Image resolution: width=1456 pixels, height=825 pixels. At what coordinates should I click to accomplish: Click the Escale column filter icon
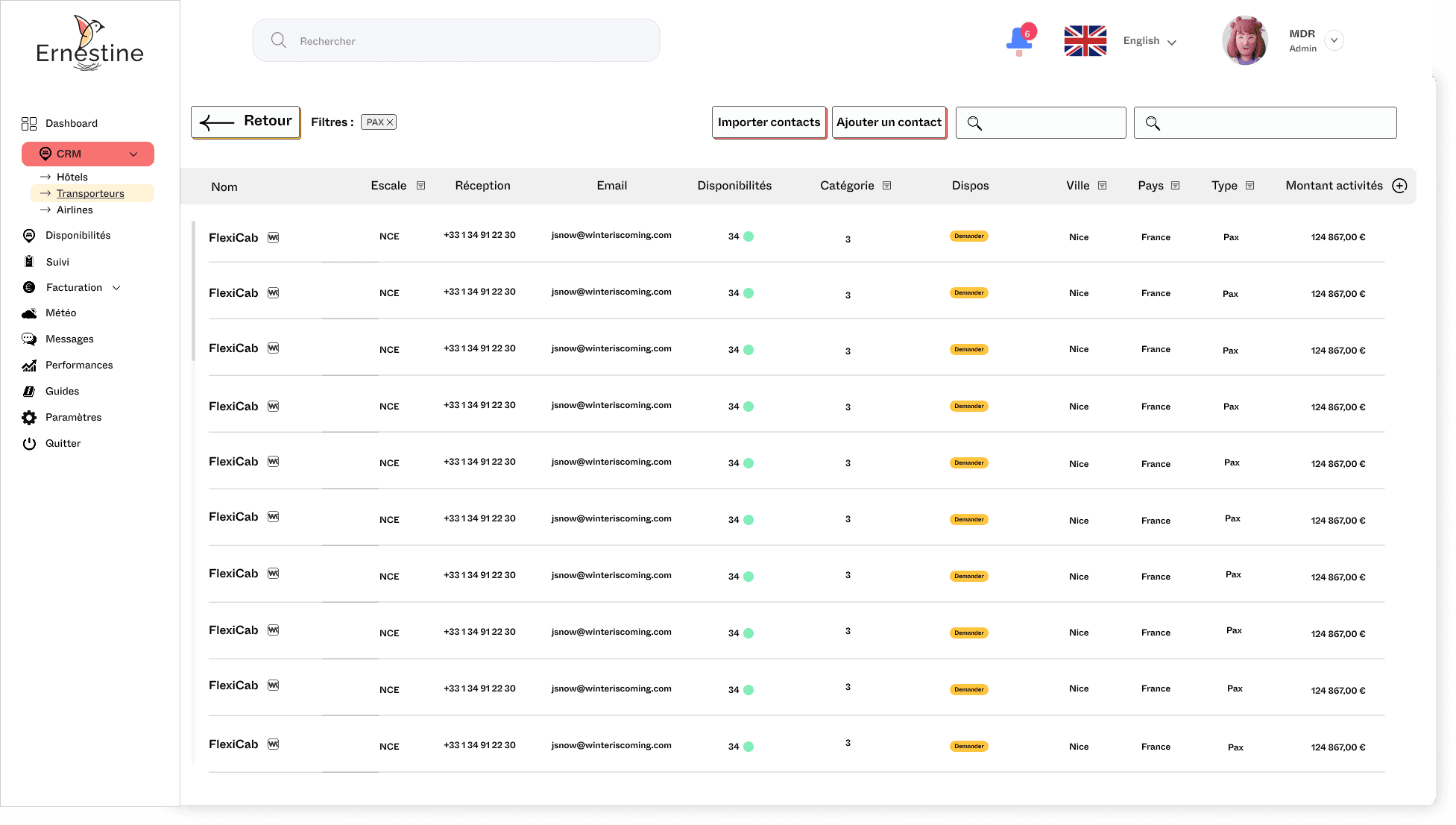click(420, 186)
